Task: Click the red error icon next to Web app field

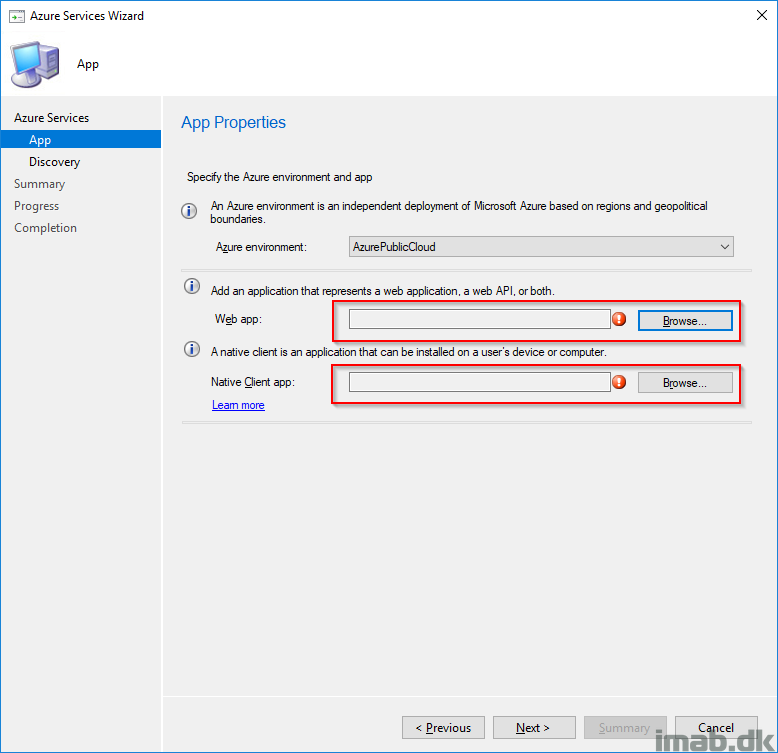Action: tap(619, 319)
